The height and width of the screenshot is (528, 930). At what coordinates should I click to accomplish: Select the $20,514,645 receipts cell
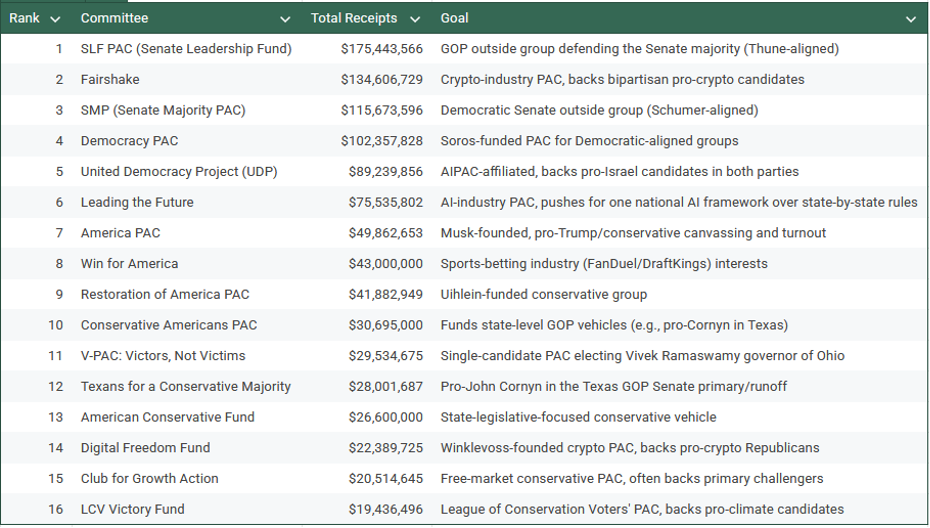pos(368,479)
